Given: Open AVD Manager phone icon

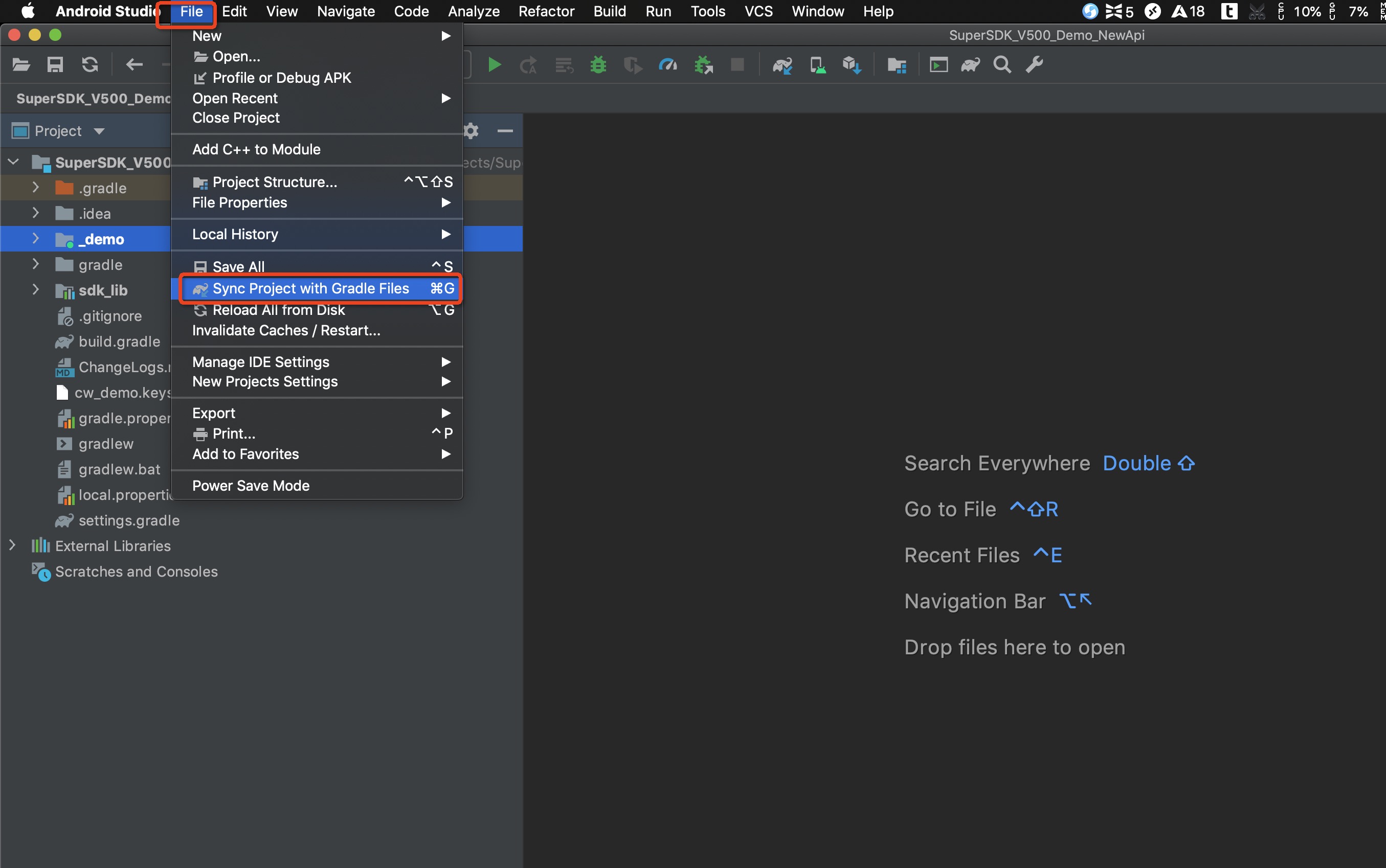Looking at the screenshot, I should [817, 65].
